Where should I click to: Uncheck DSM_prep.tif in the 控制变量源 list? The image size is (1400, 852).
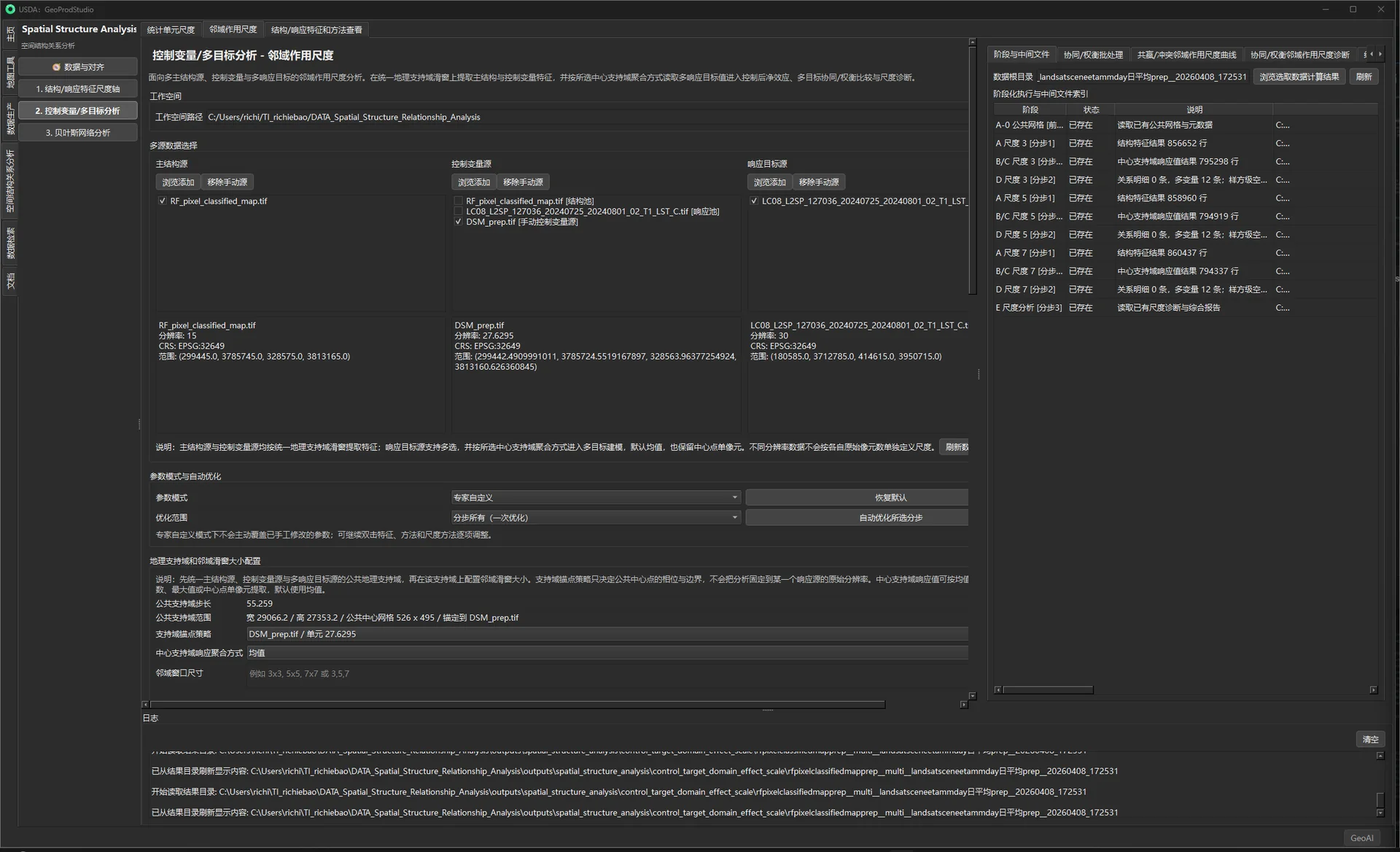click(459, 222)
